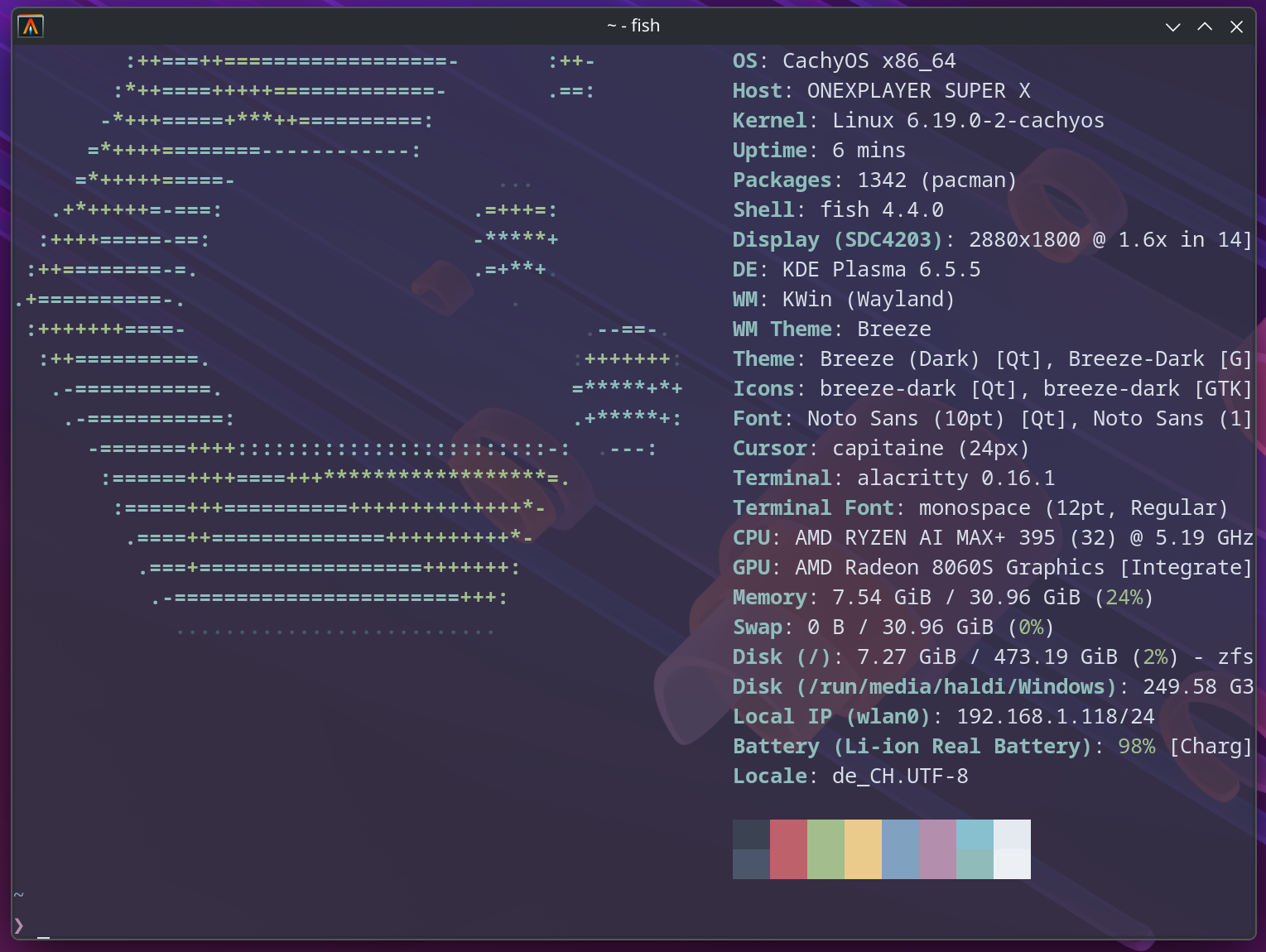Click the 'Shell: fish 4.4.0' line
1266x952 pixels.
click(838, 210)
